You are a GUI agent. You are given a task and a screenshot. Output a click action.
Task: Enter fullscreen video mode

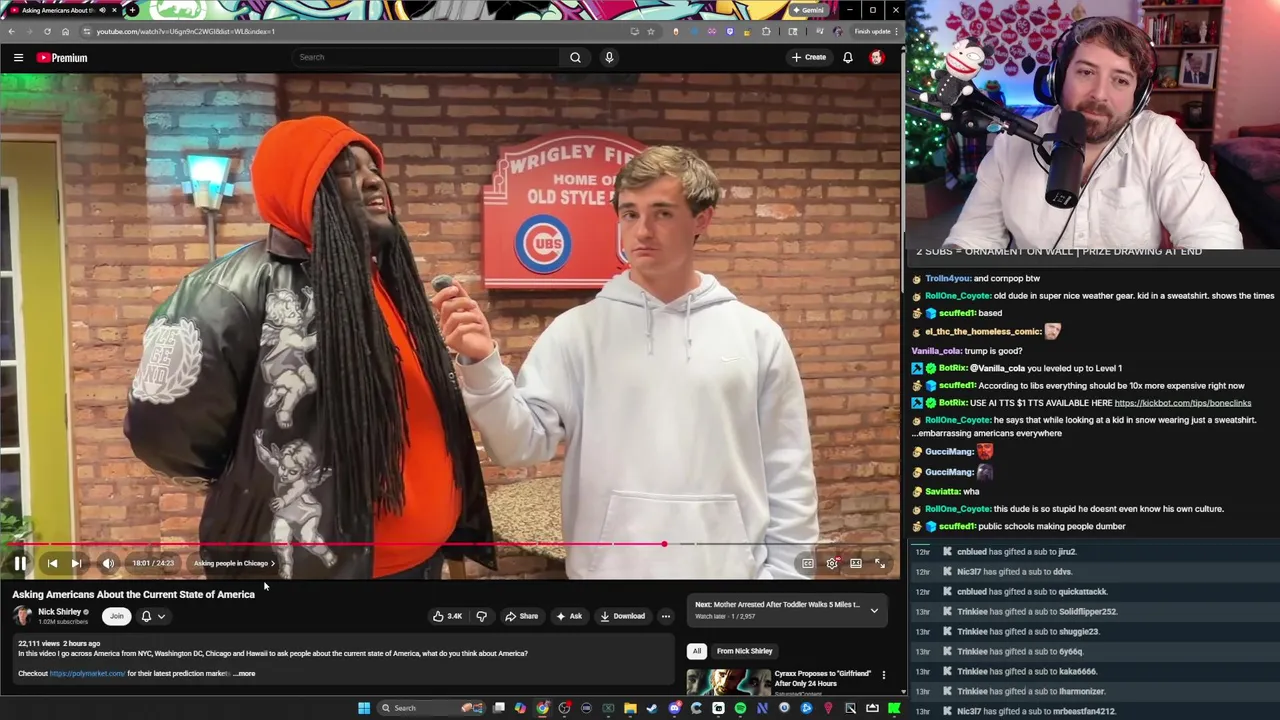tap(880, 563)
